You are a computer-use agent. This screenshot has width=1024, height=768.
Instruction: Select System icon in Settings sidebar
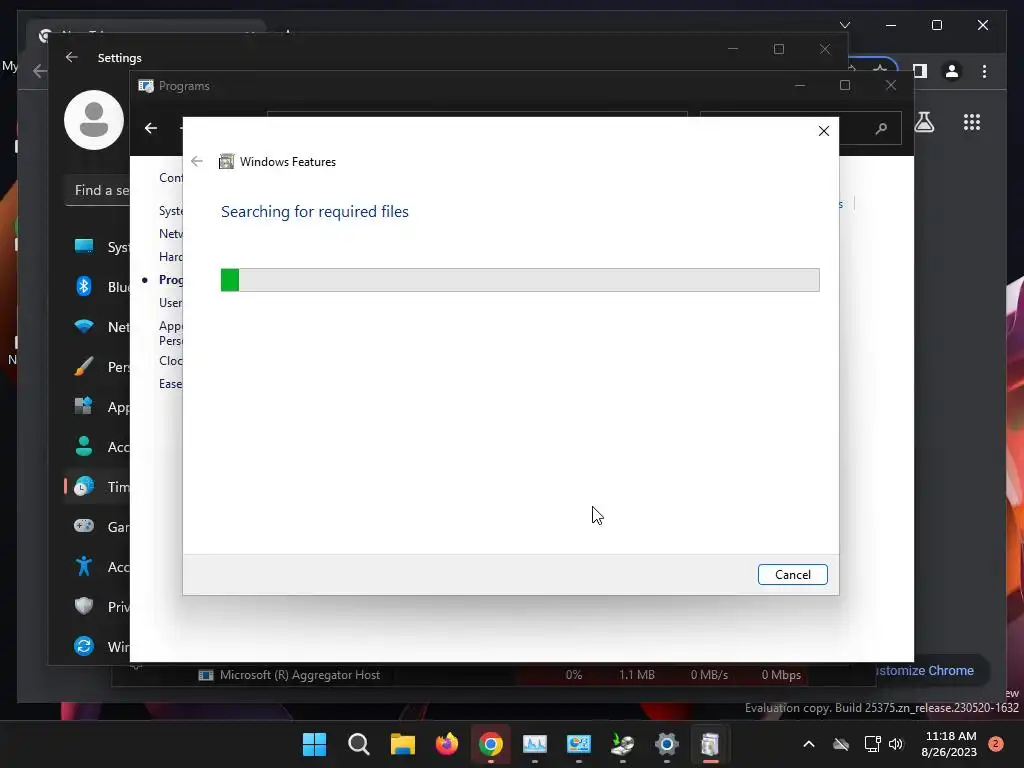coord(84,246)
